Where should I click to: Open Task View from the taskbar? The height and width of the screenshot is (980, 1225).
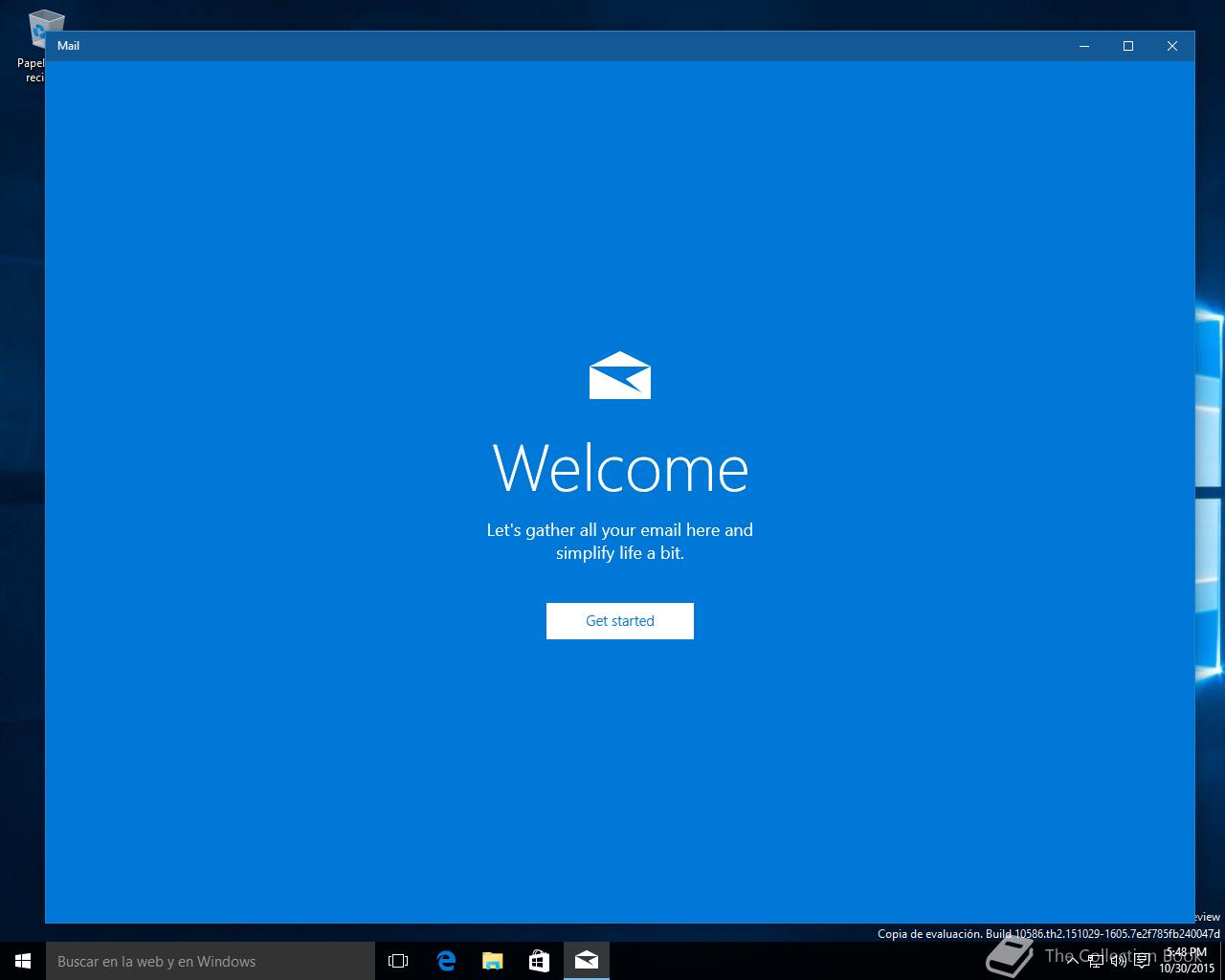[x=398, y=961]
